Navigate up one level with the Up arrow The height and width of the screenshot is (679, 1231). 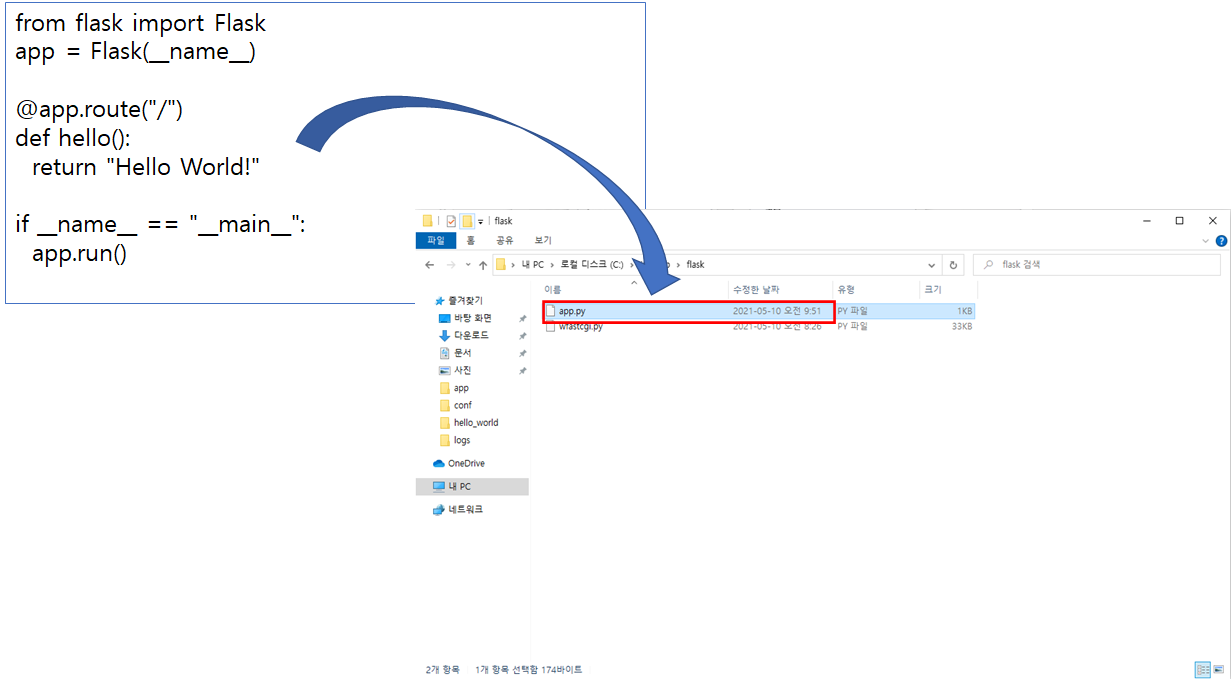pyautogui.click(x=483, y=264)
